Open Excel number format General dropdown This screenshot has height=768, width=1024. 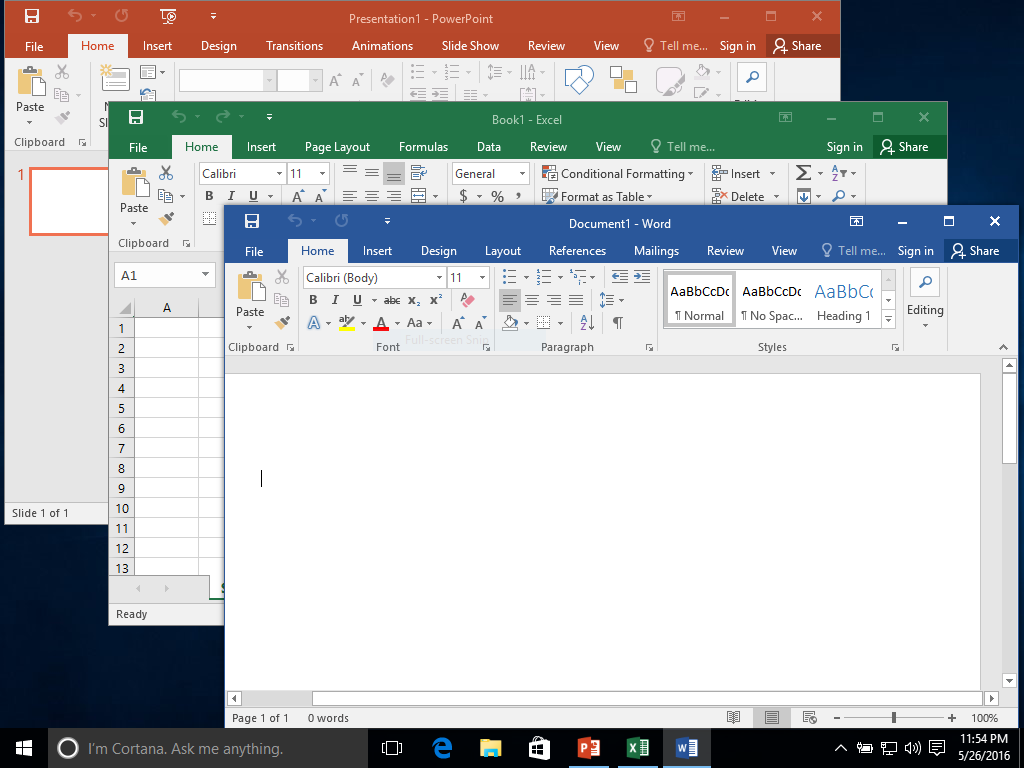pyautogui.click(x=522, y=174)
